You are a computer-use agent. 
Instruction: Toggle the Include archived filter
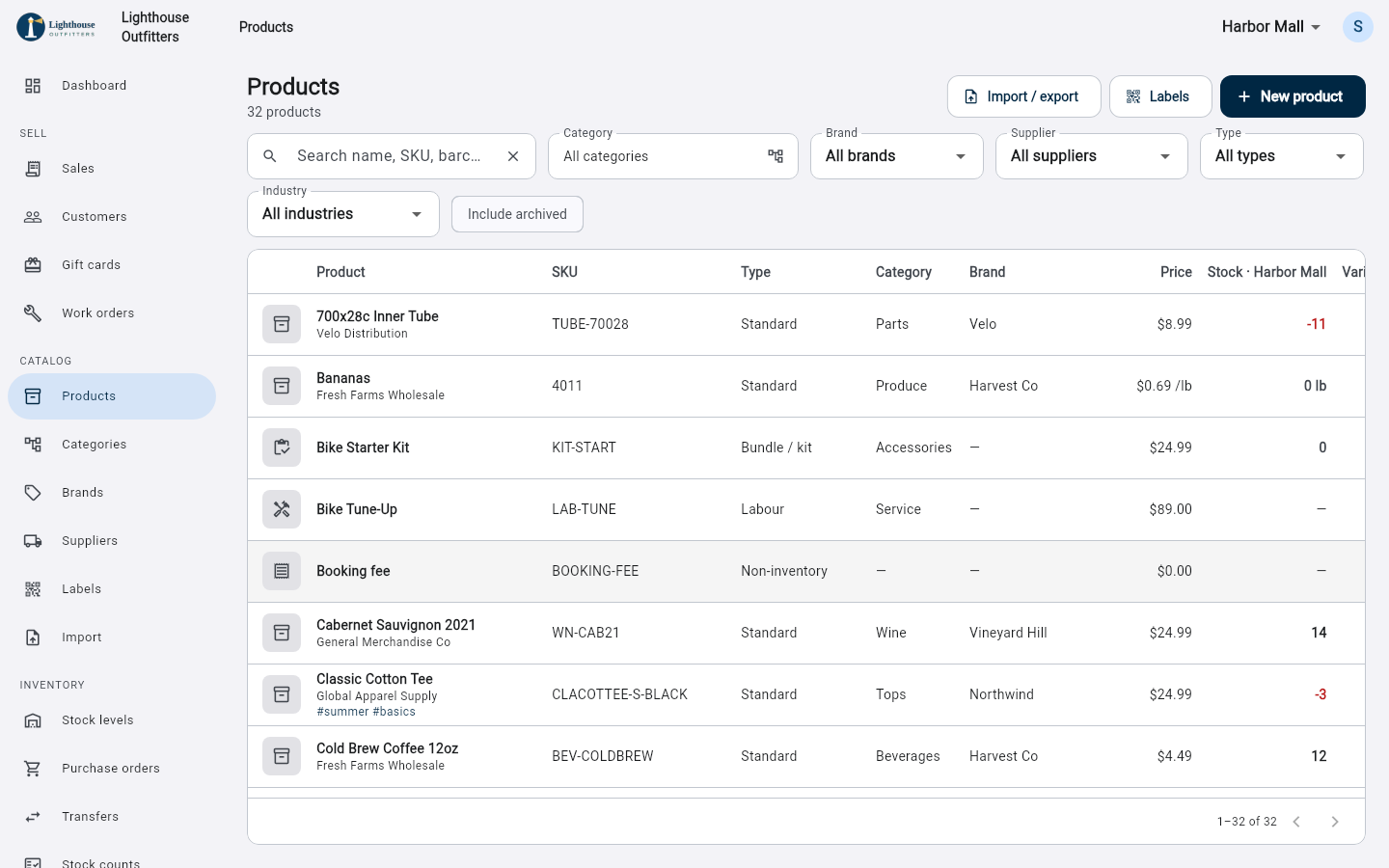coord(517,214)
